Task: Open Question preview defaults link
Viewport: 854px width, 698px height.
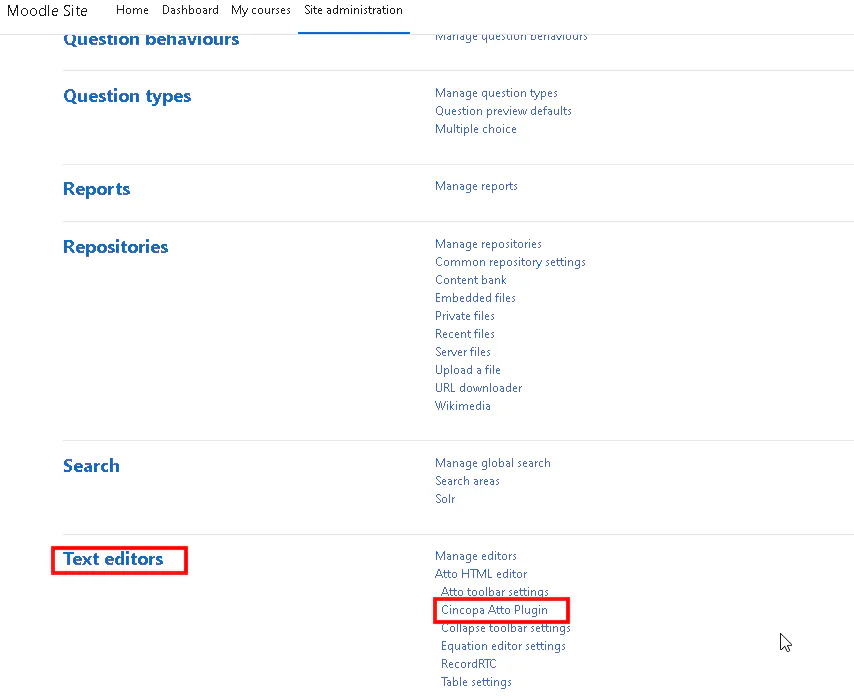Action: tap(503, 111)
